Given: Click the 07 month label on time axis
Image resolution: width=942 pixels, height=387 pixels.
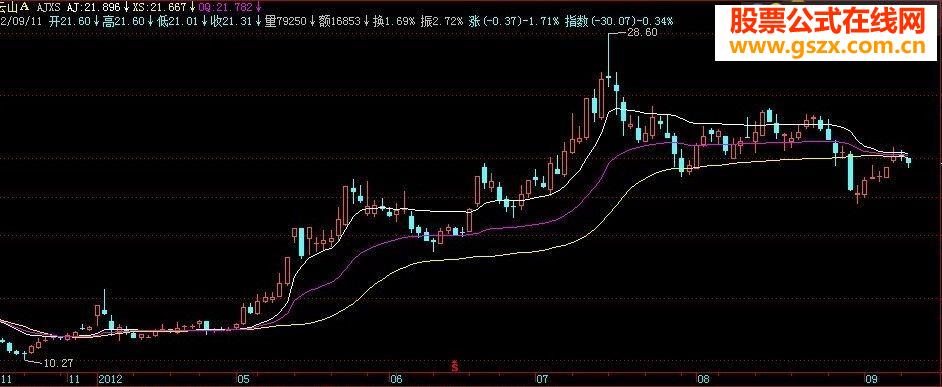Looking at the screenshot, I should [542, 380].
